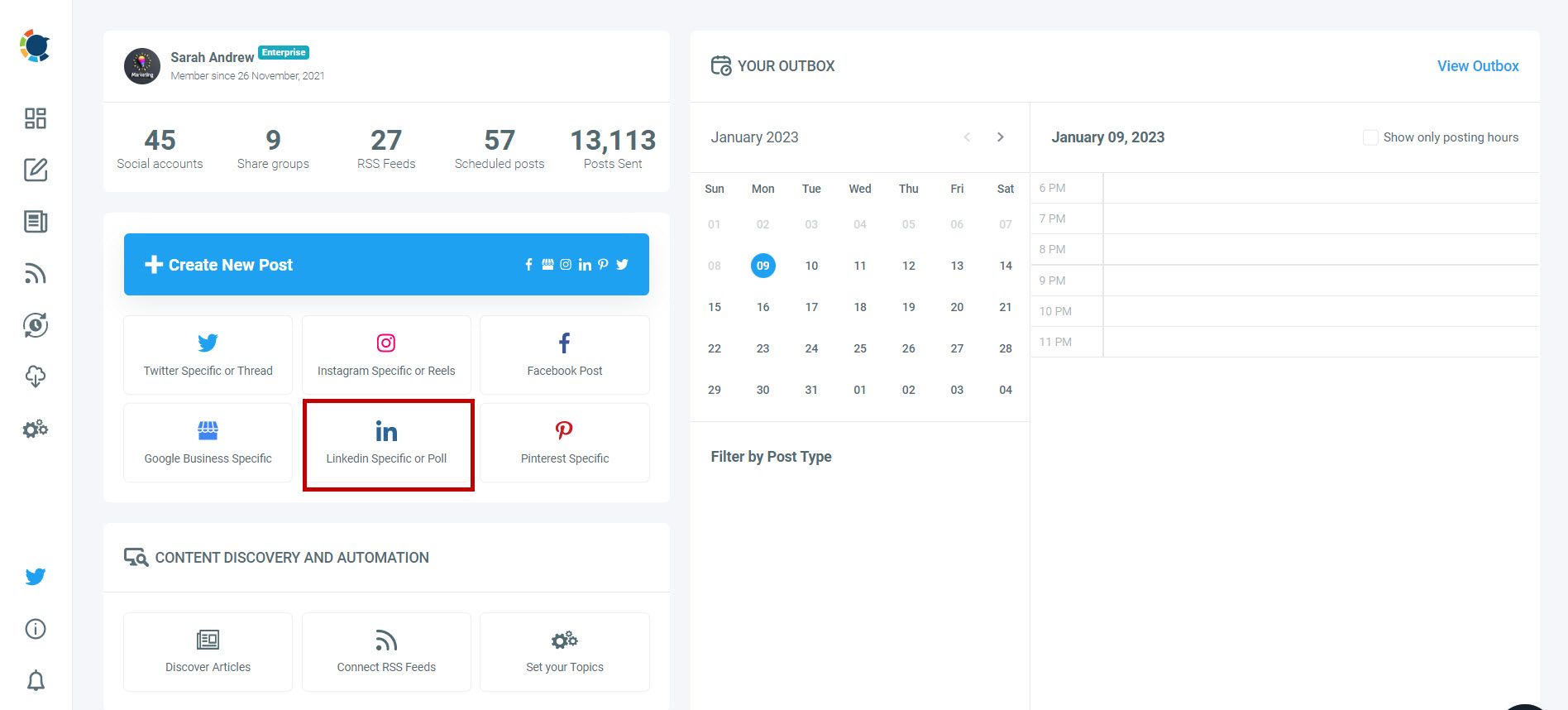Select January 21 in the calendar
The height and width of the screenshot is (710, 1568).
(1006, 307)
